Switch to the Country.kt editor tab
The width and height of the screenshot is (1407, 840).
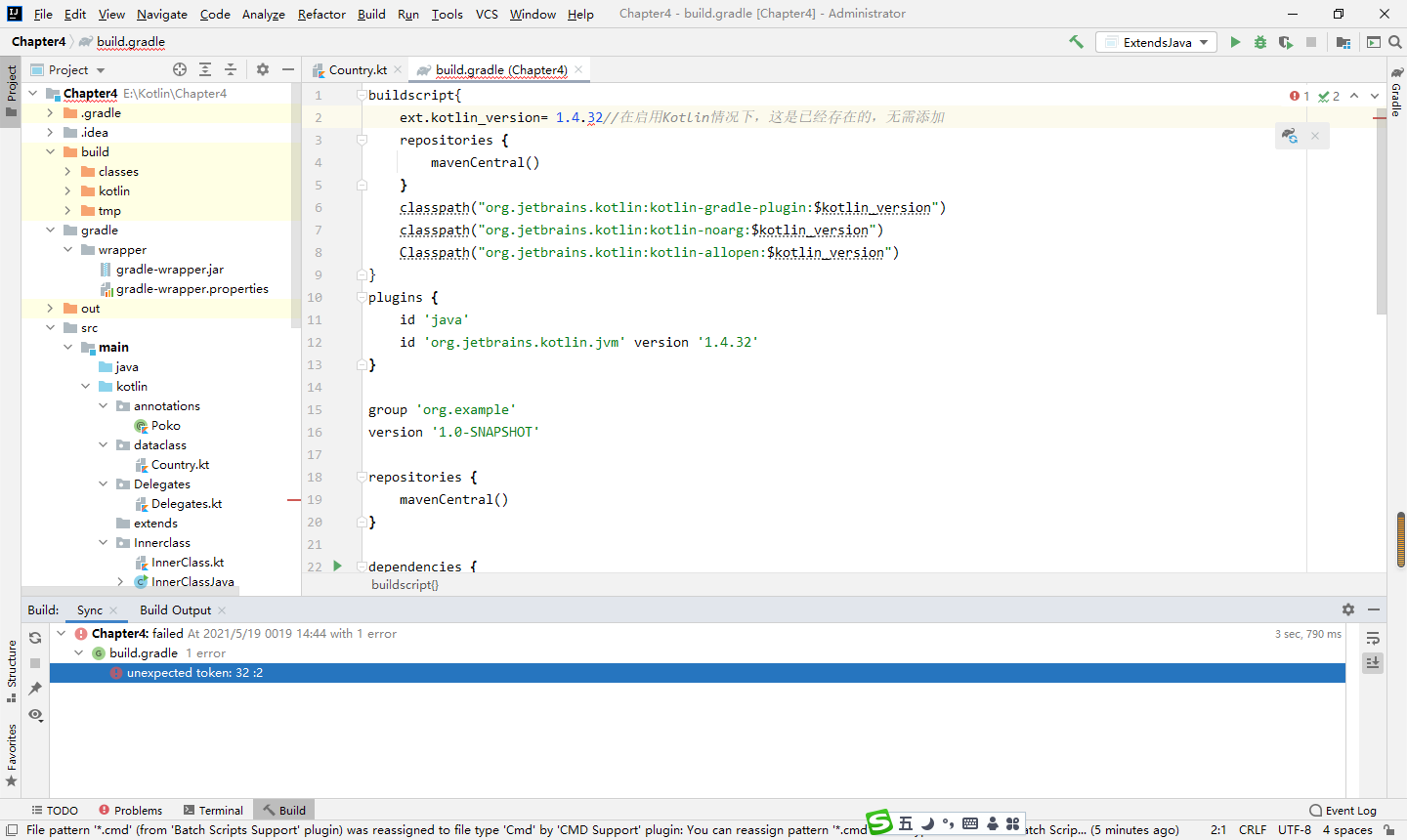[x=358, y=69]
